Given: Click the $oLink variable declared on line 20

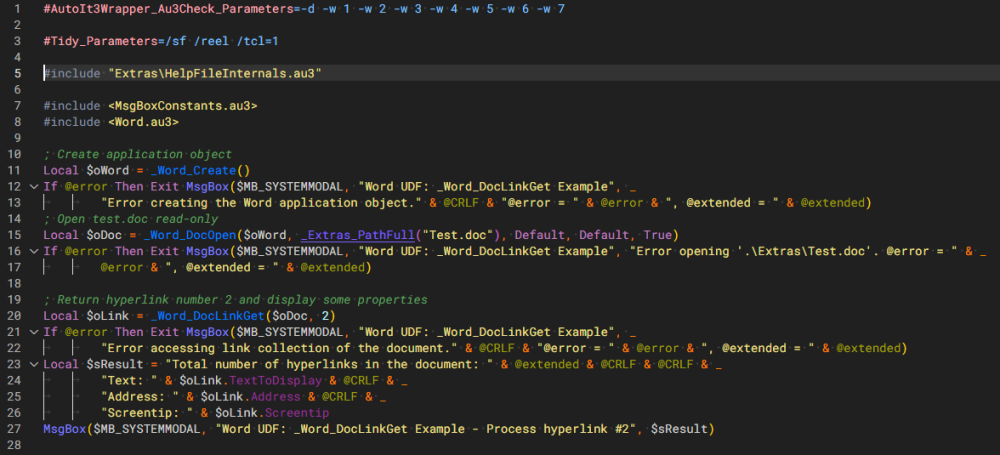Looking at the screenshot, I should 108,316.
